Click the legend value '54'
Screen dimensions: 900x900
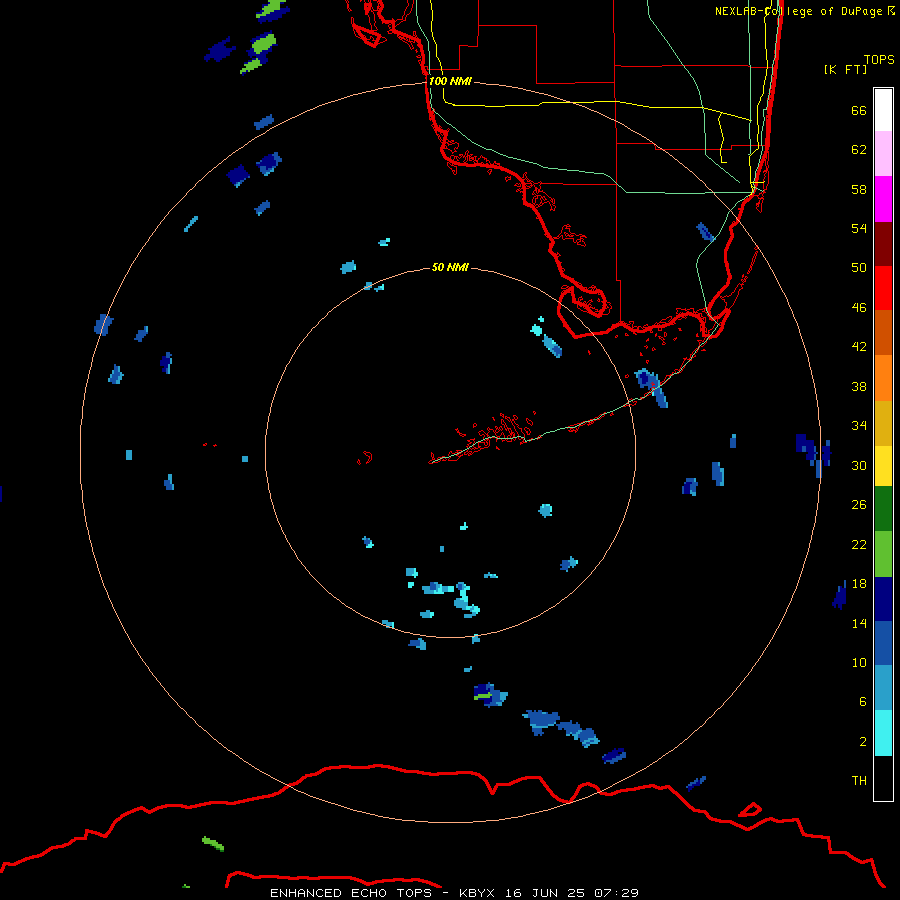[x=859, y=228]
